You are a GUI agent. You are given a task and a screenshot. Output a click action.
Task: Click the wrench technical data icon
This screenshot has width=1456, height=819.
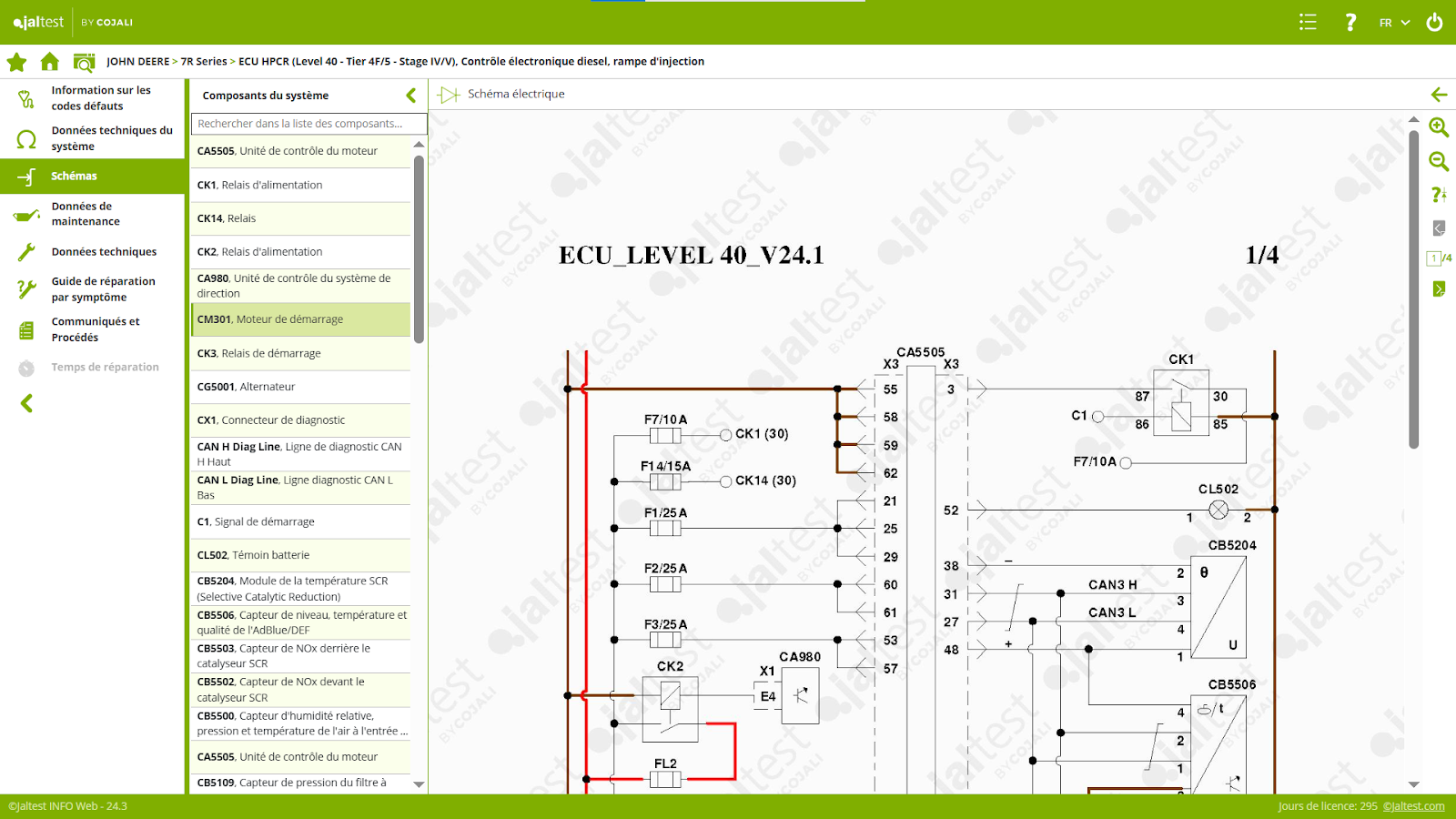click(26, 252)
